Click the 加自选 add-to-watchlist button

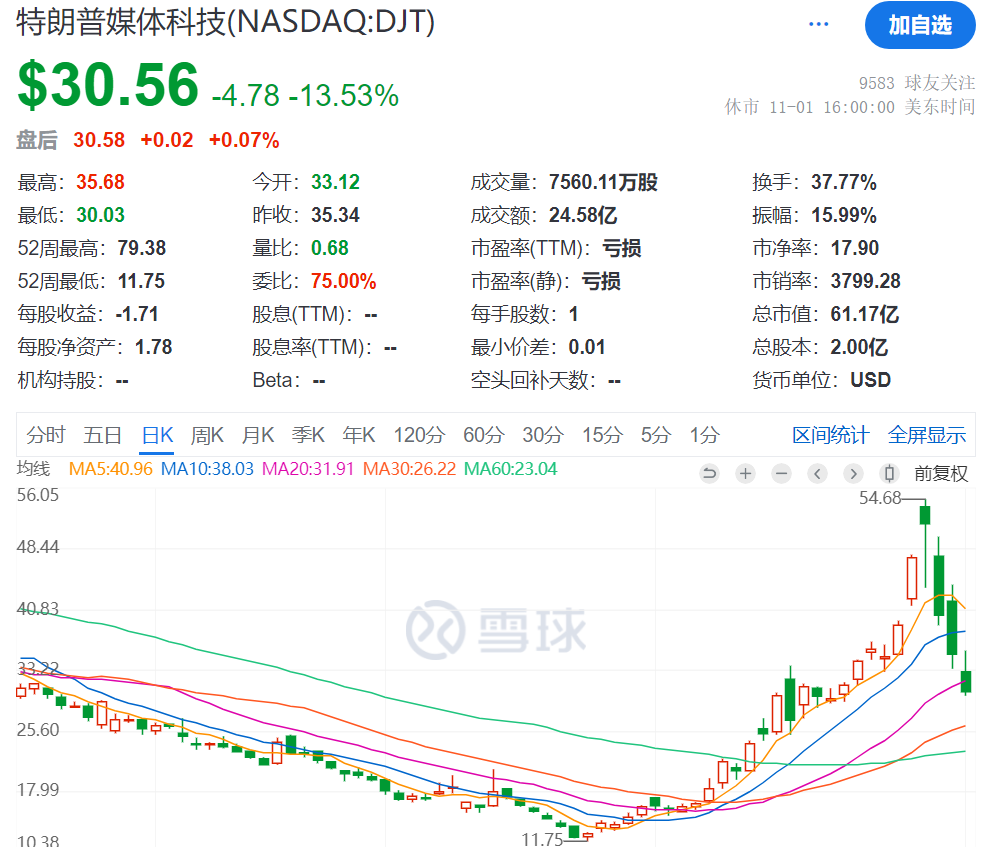pos(919,26)
